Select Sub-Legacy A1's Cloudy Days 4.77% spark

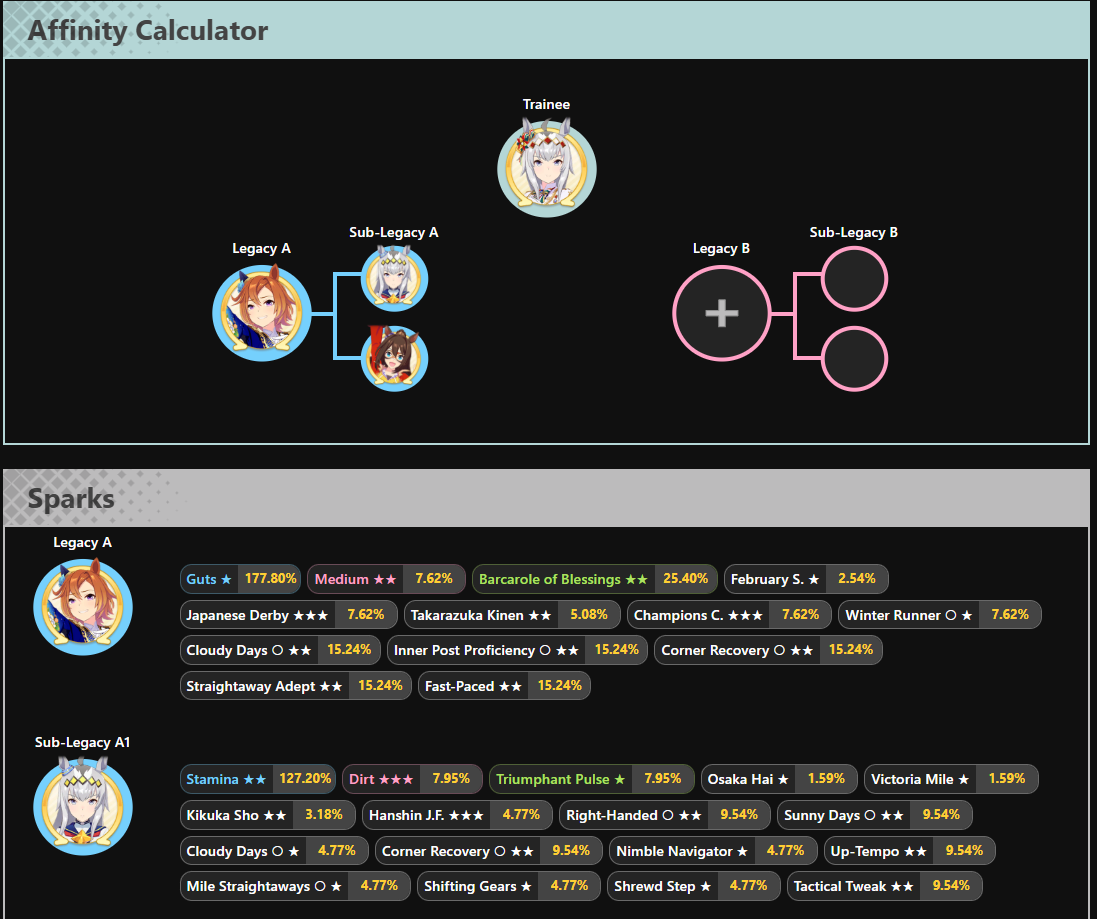(274, 850)
